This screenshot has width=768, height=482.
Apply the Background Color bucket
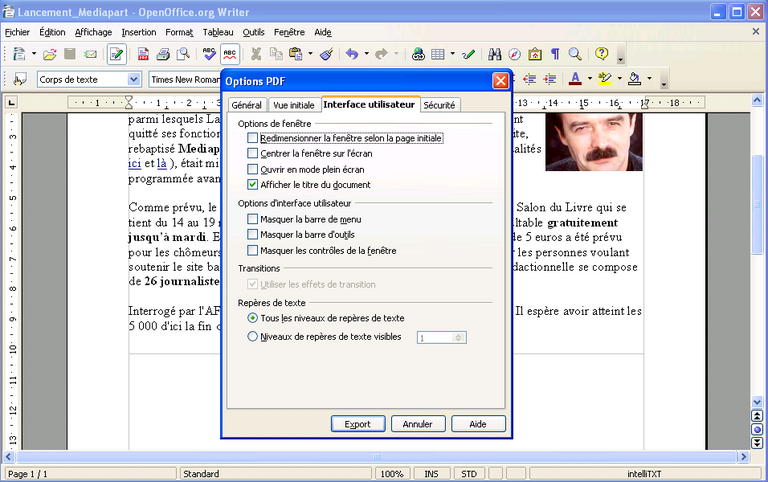pyautogui.click(x=635, y=79)
